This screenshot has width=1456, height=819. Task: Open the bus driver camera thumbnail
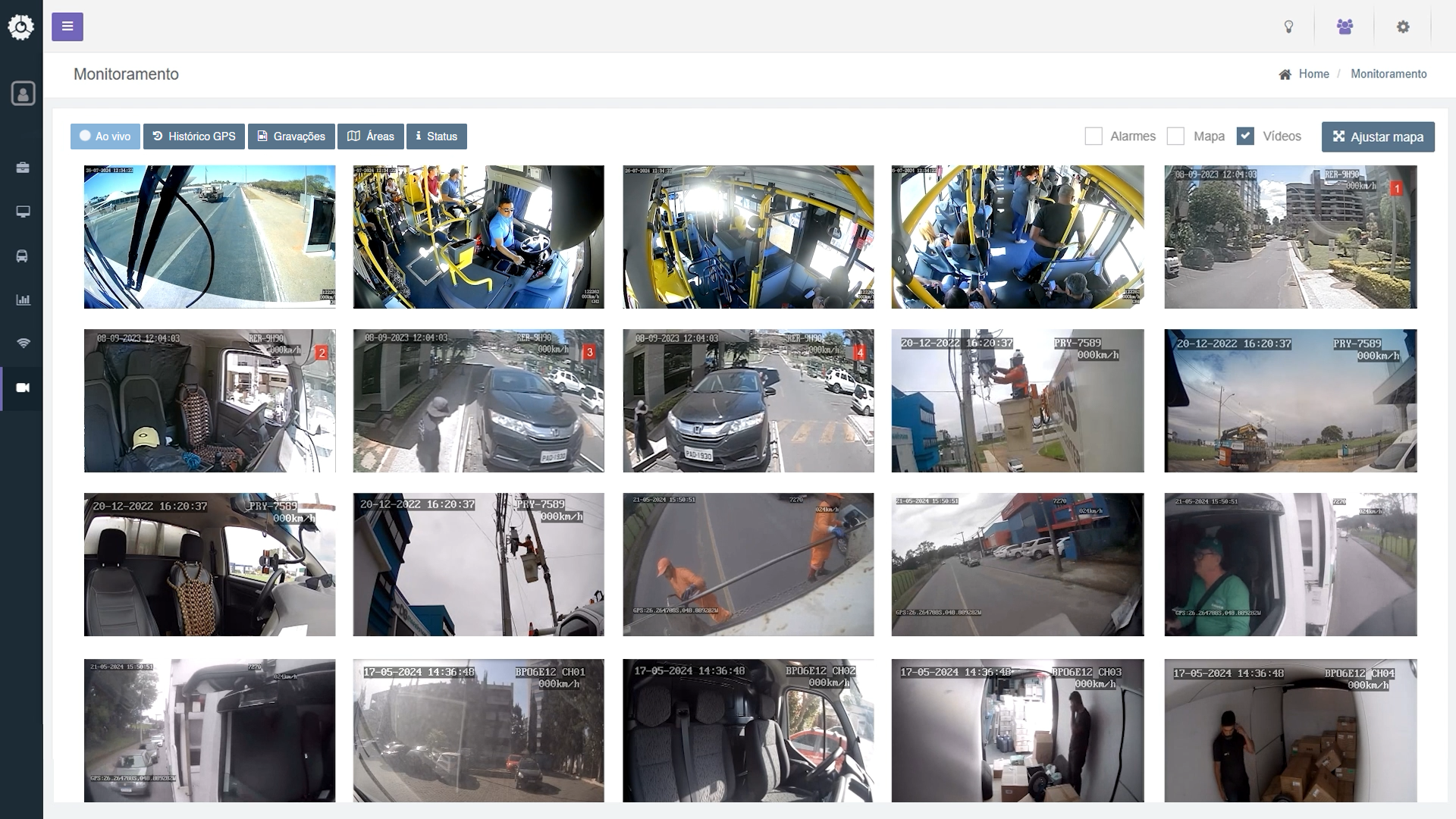(479, 237)
